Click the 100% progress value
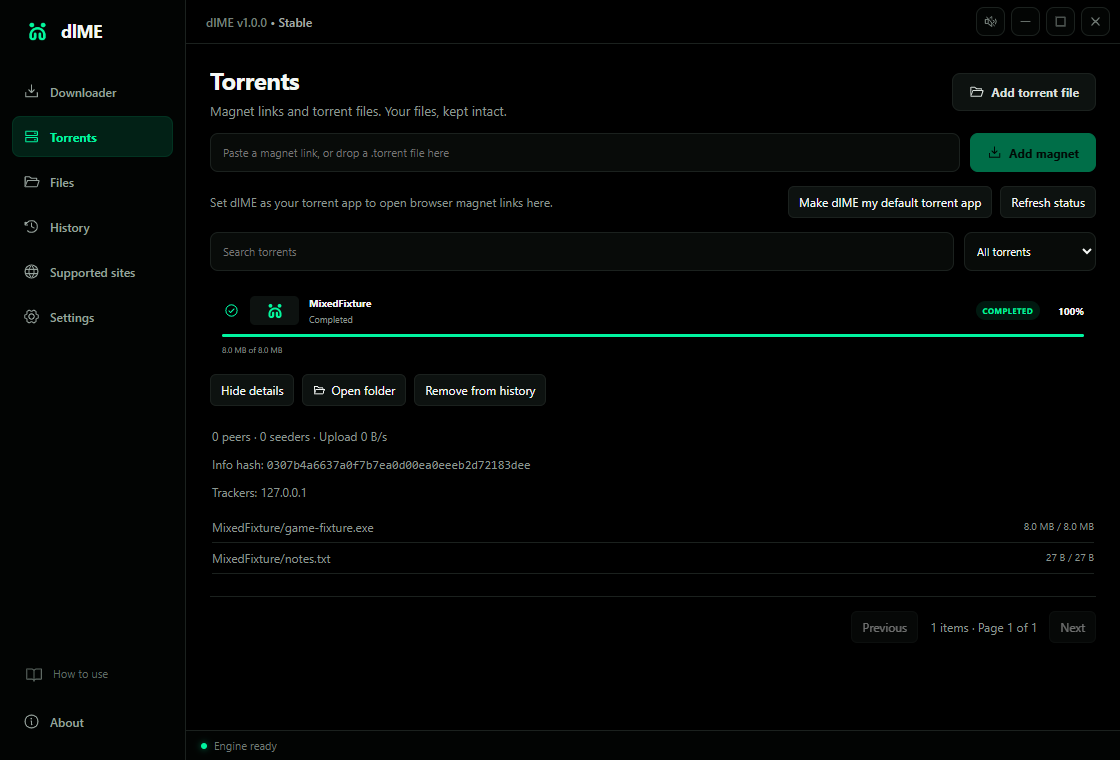The height and width of the screenshot is (760, 1120). pos(1071,311)
